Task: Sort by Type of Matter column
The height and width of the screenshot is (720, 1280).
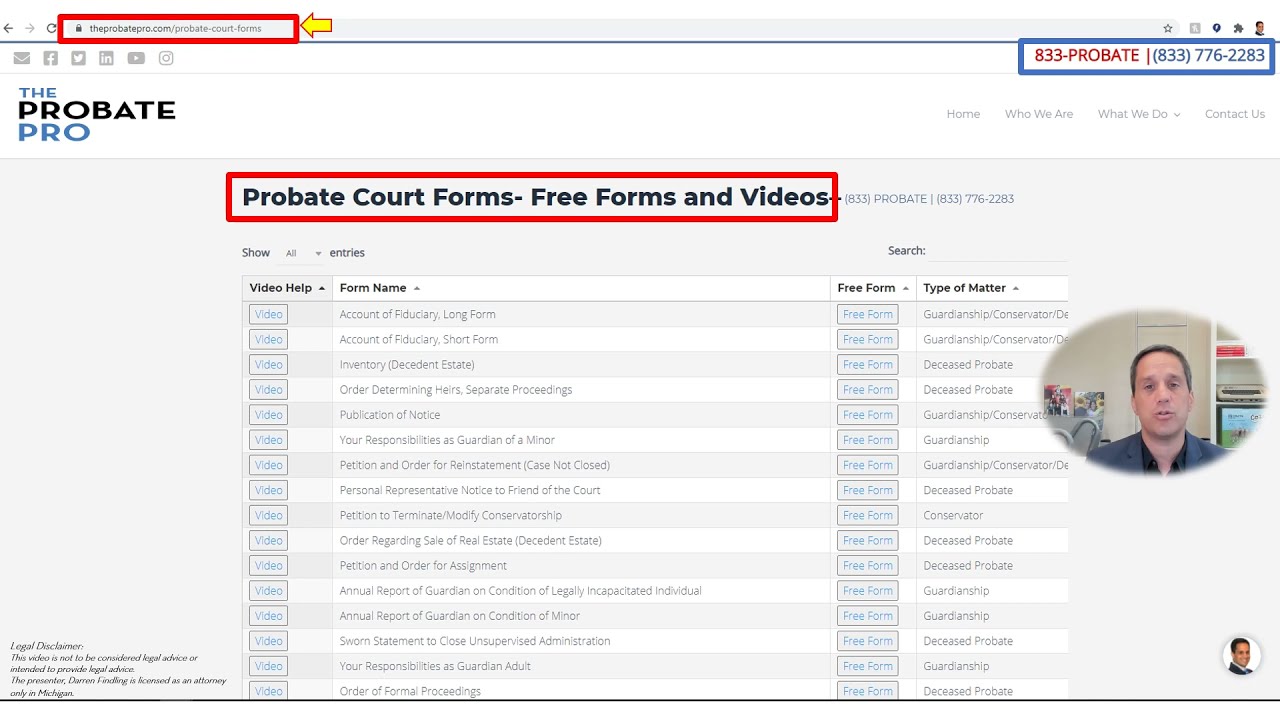Action: pos(992,288)
